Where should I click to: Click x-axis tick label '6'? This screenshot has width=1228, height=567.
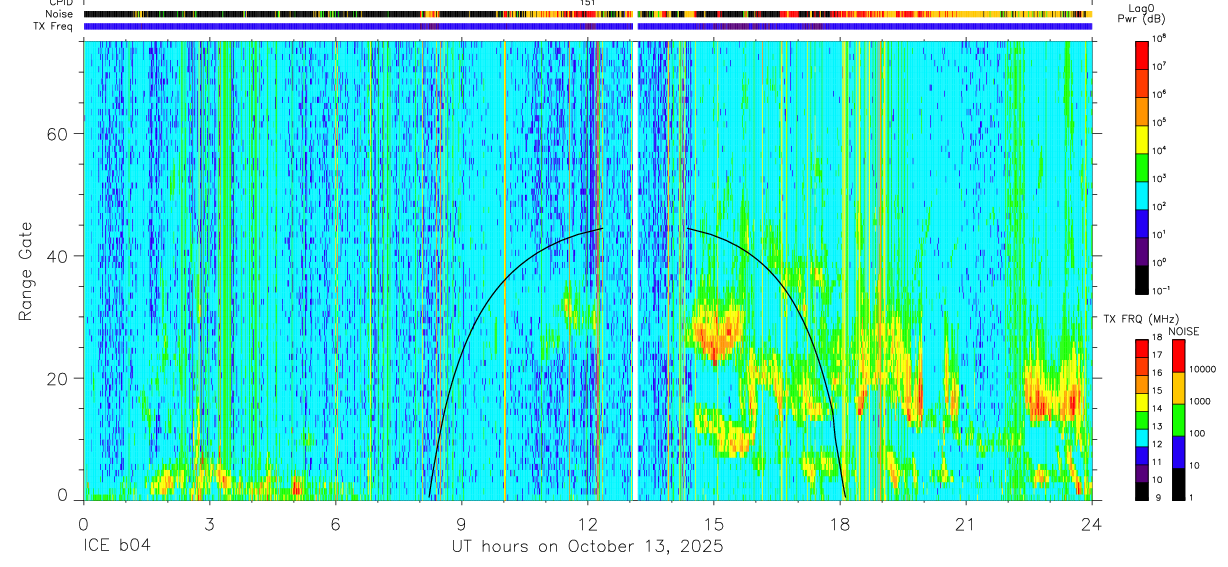pyautogui.click(x=335, y=524)
